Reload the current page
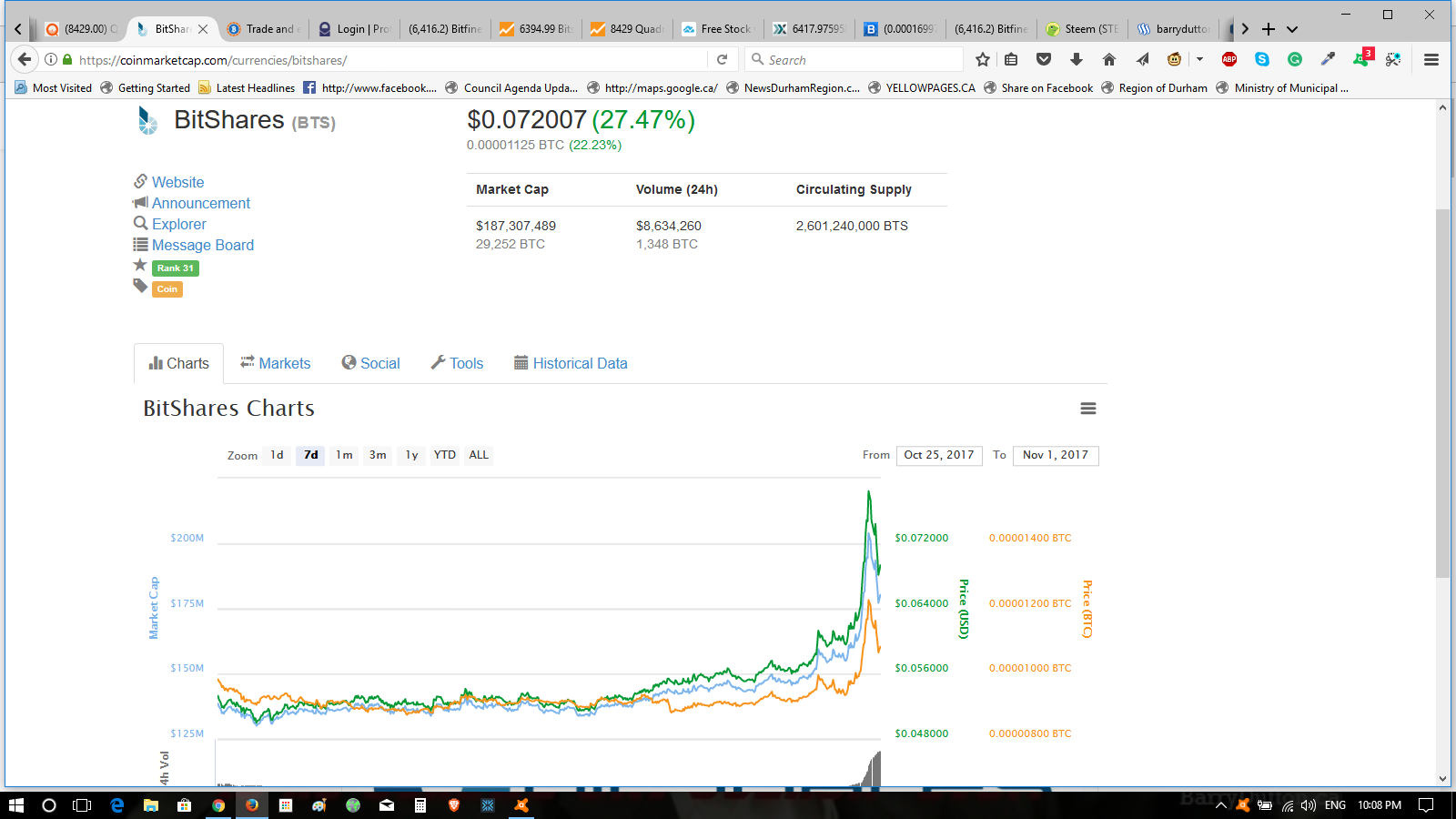Screen dimensions: 1456x819 tap(723, 60)
